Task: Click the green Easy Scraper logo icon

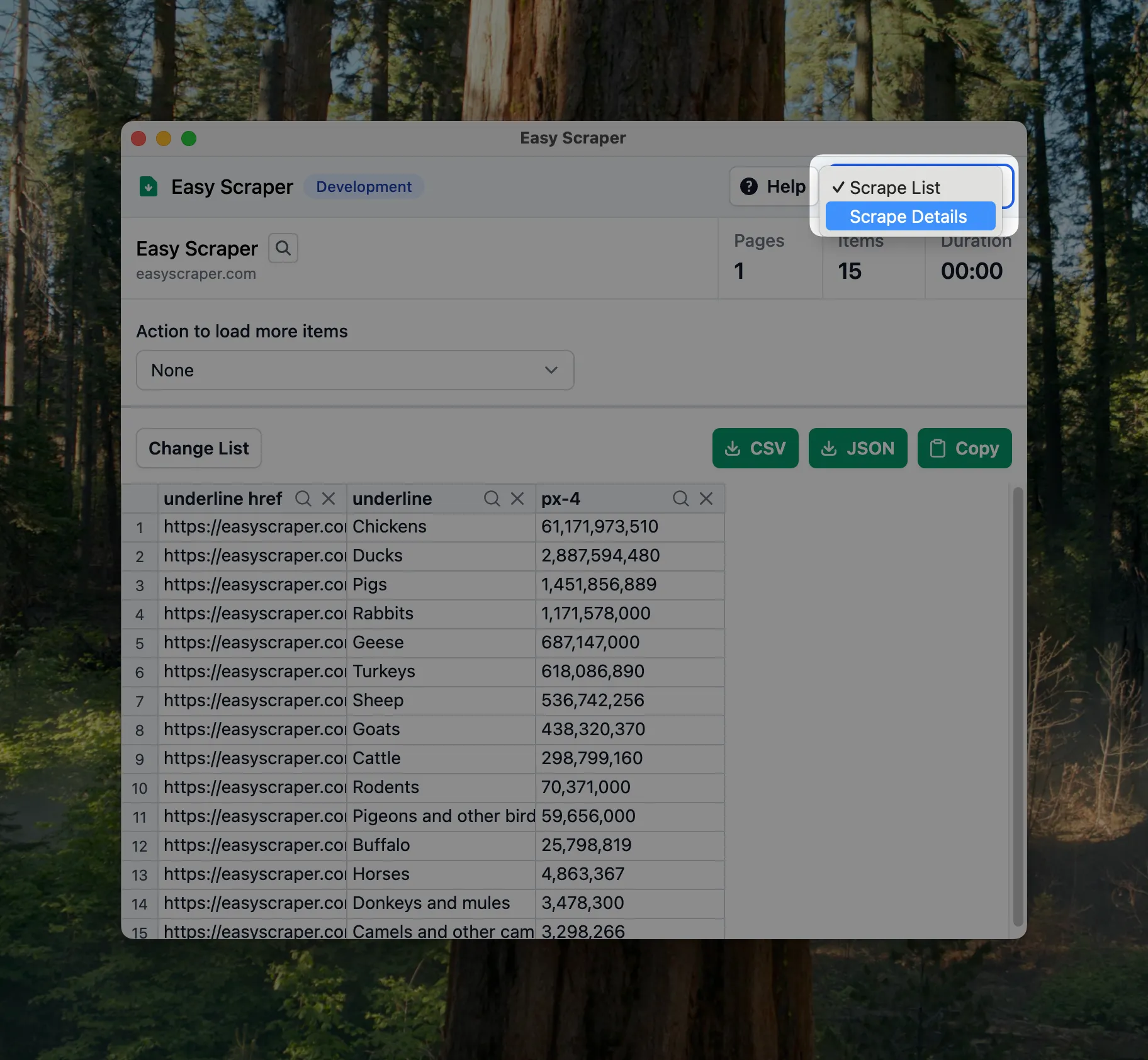Action: point(149,187)
